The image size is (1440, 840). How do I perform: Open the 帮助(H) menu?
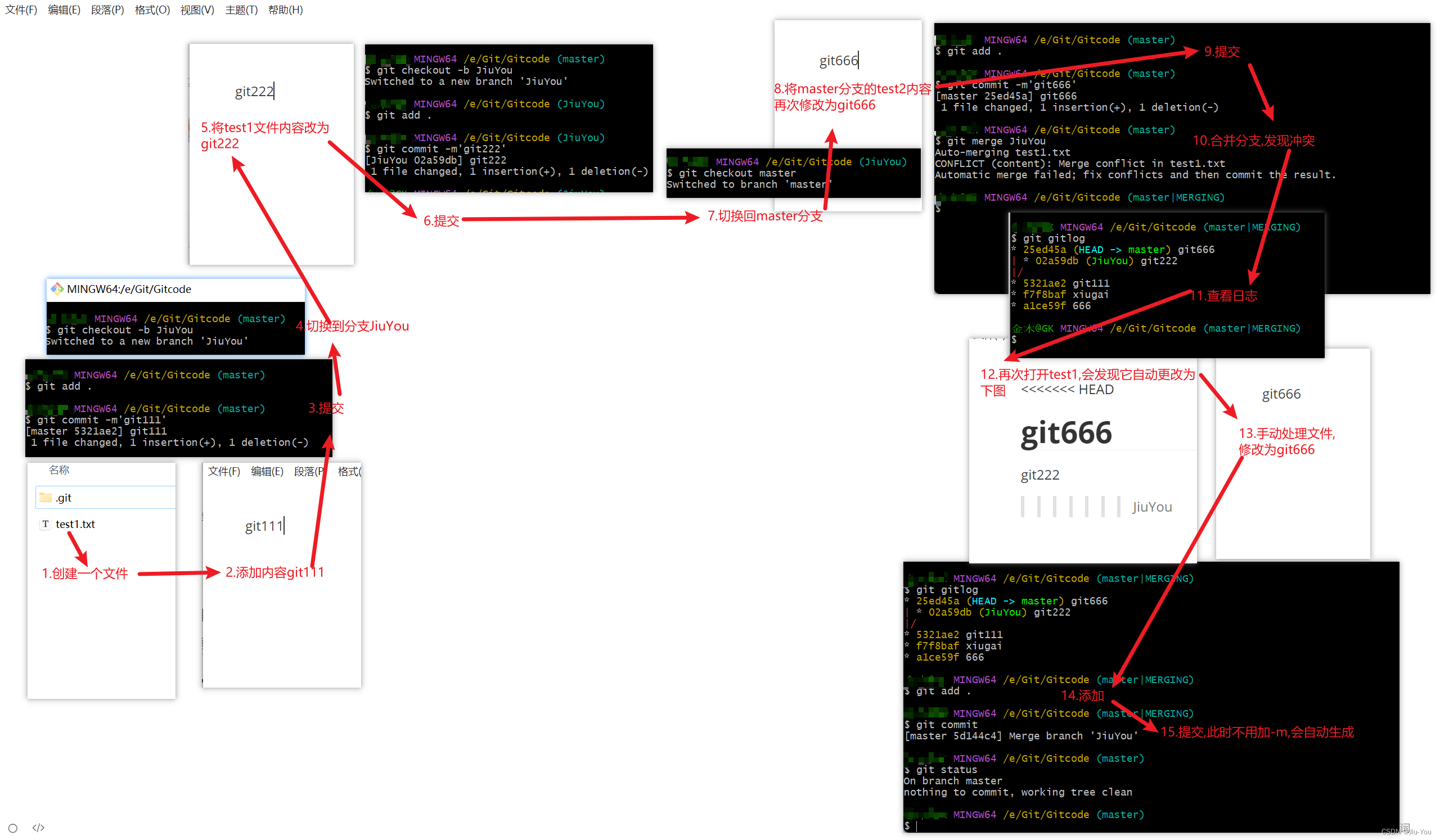[285, 10]
